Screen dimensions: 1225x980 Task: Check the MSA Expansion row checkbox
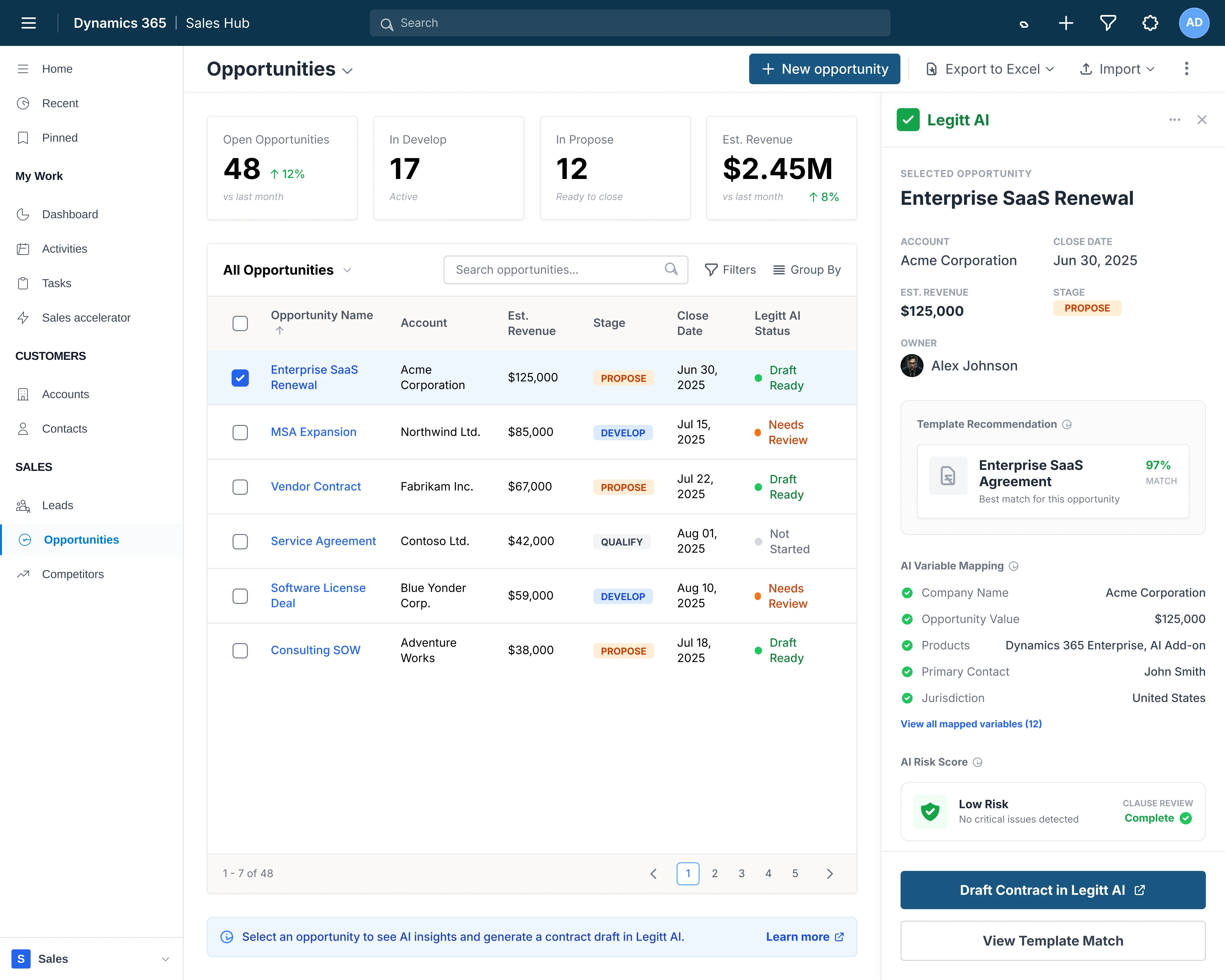click(240, 432)
